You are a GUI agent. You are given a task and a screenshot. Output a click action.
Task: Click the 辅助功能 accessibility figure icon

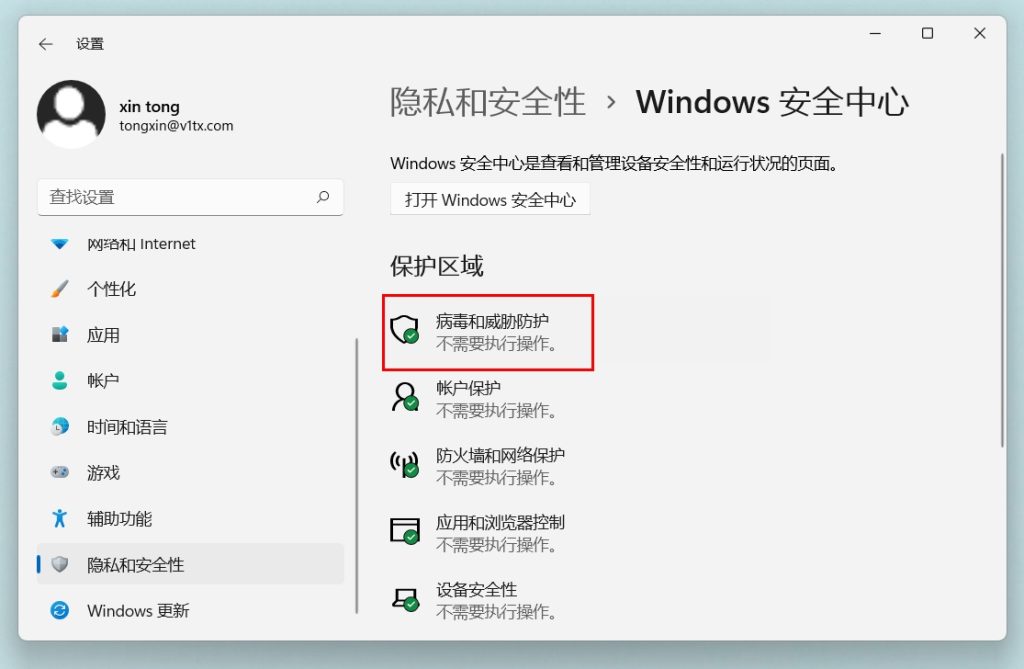pos(59,518)
